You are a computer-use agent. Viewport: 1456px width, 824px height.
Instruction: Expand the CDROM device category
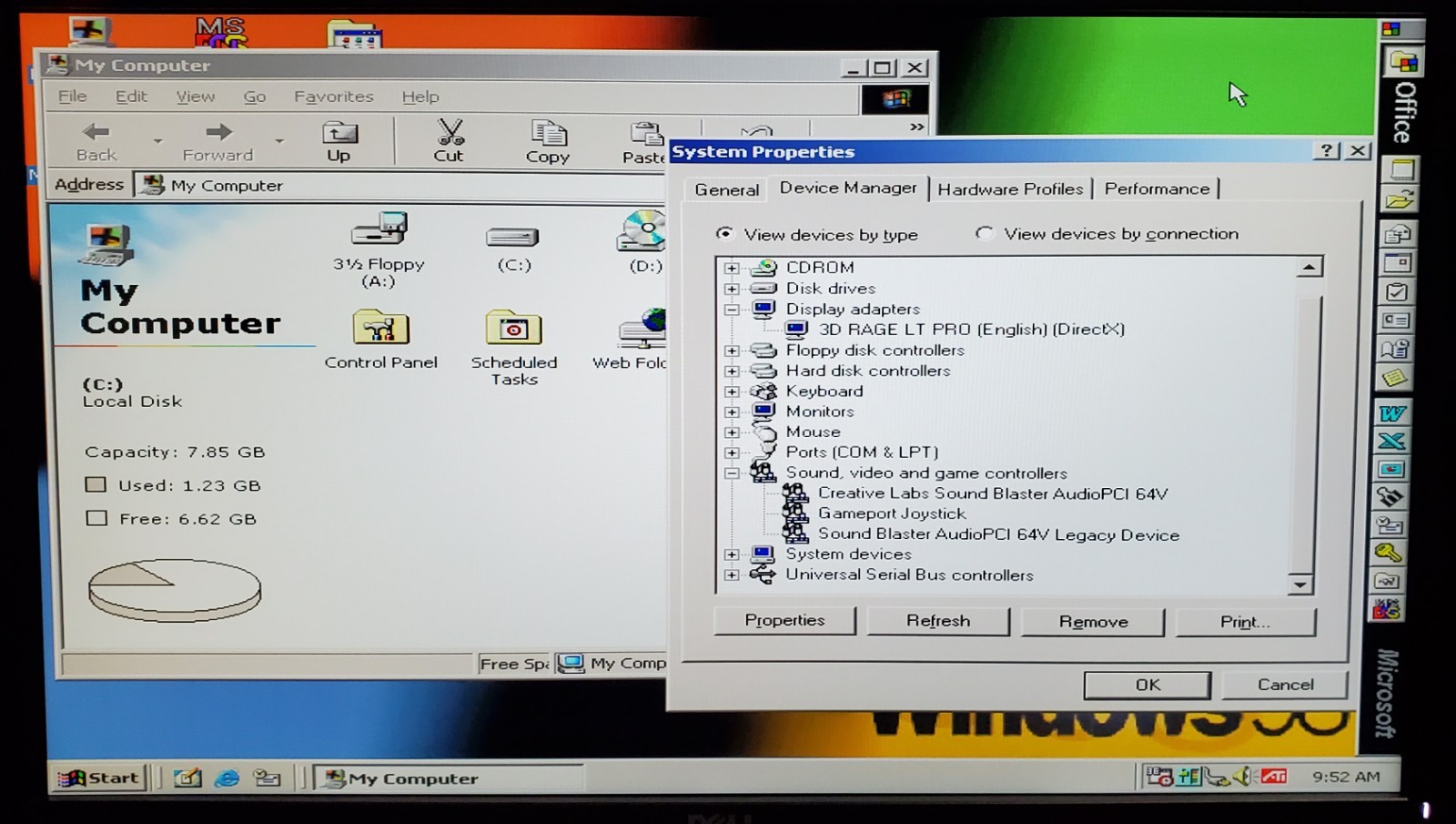coord(732,268)
